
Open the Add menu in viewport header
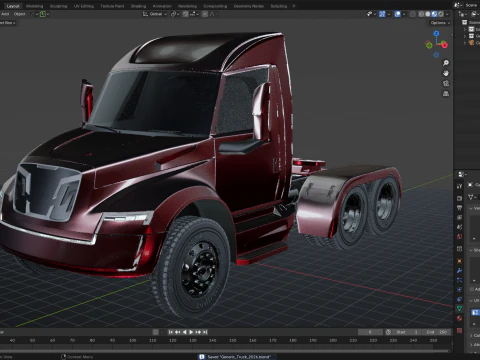point(5,14)
